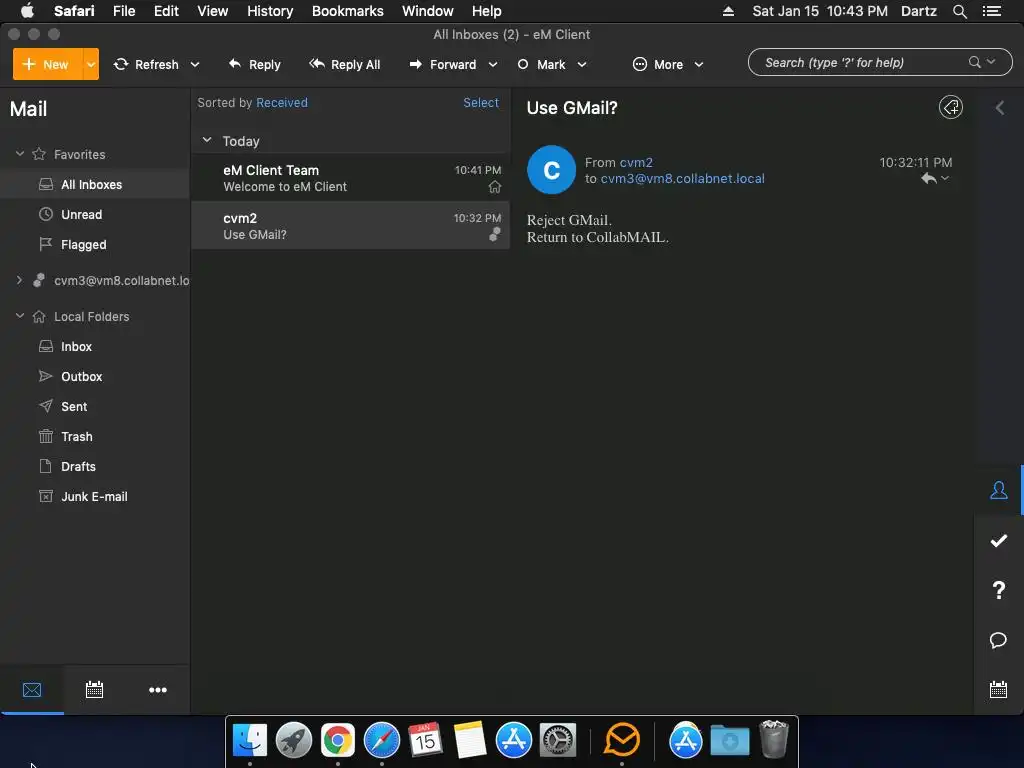The image size is (1024, 768).
Task: Open the Junk E-mail folder
Action: click(95, 496)
